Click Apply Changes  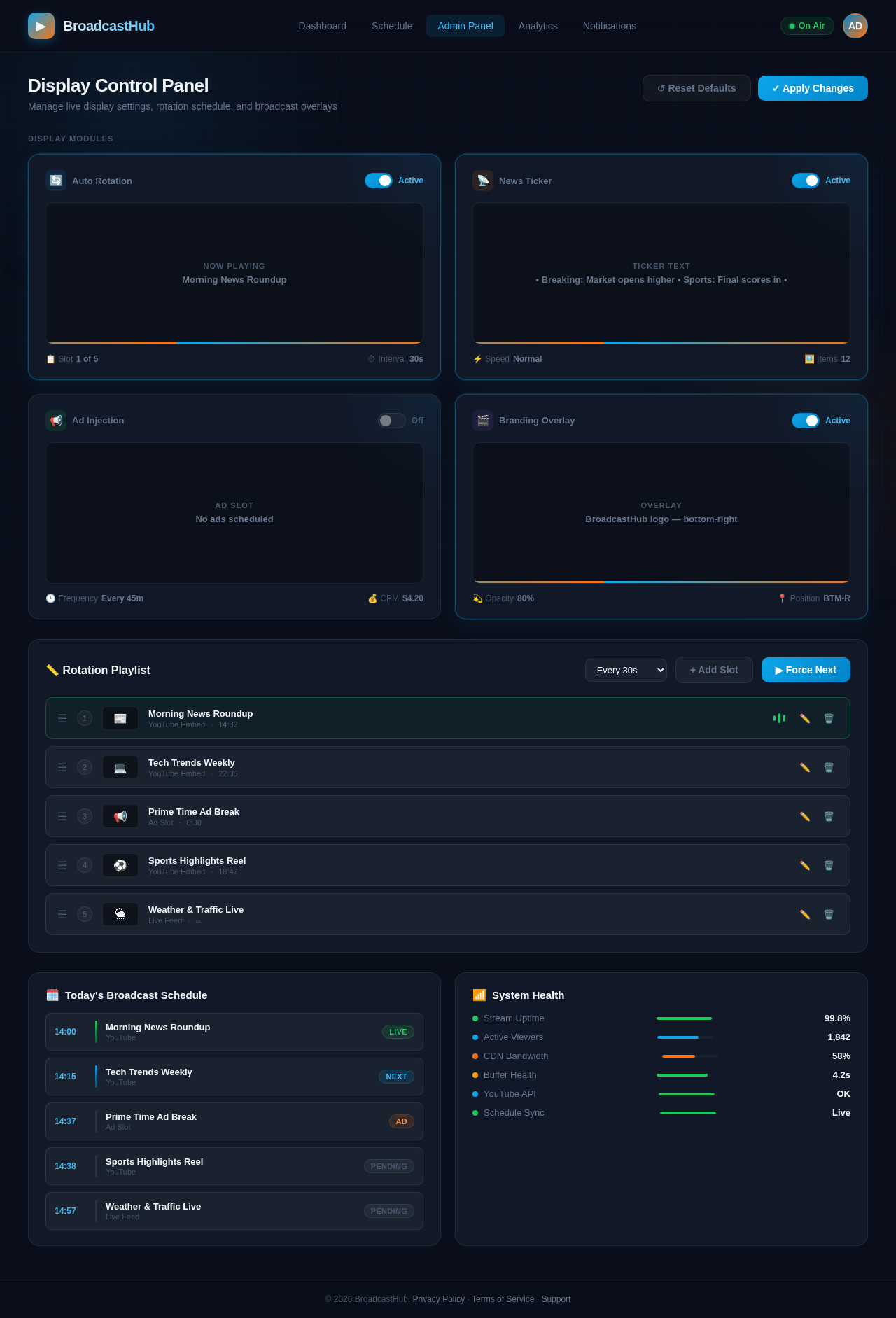pyautogui.click(x=813, y=88)
